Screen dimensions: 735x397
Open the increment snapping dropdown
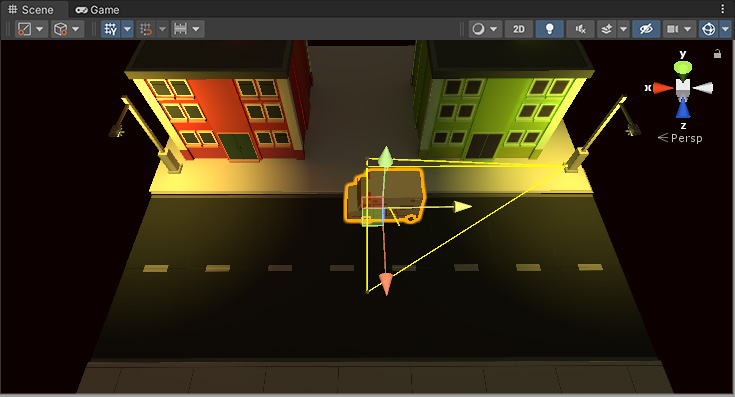point(187,29)
